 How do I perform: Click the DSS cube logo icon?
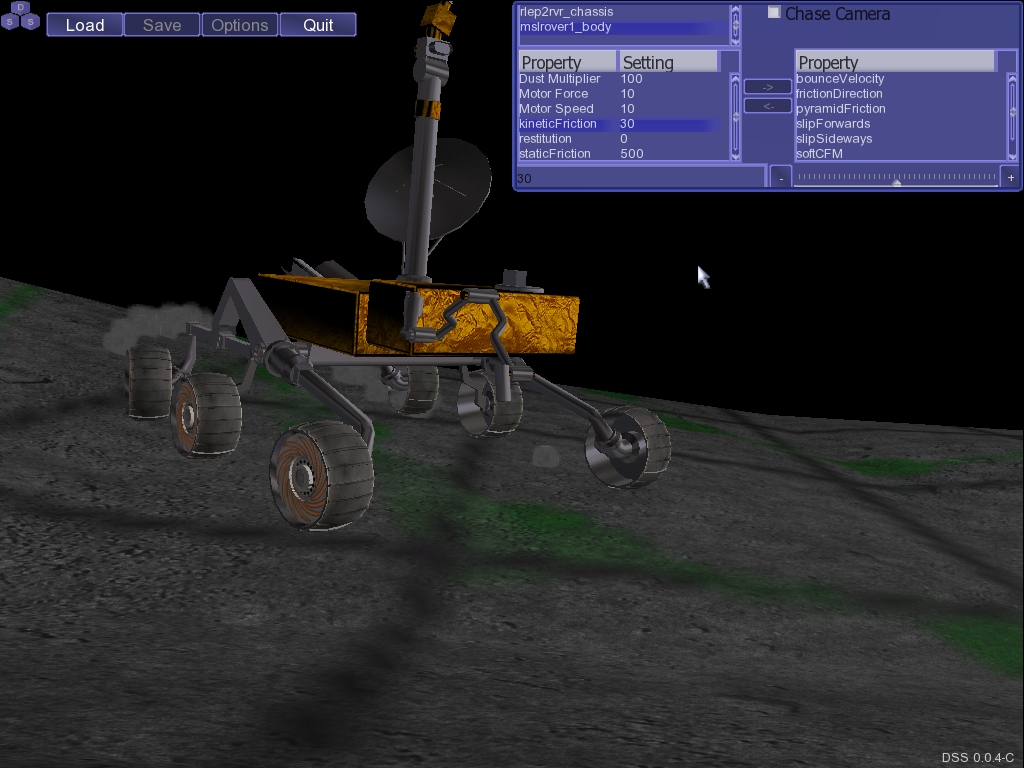[20, 16]
